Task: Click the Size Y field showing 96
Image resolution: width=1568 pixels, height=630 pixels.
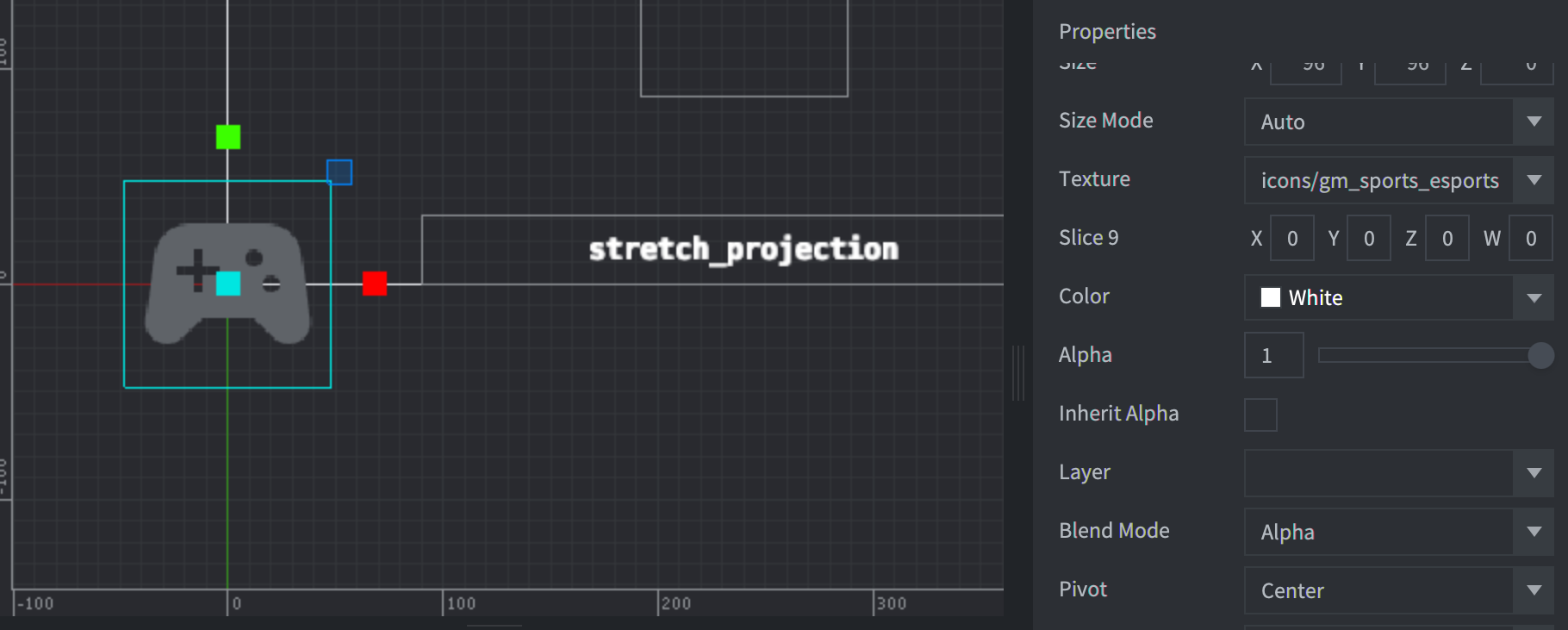Action: point(1409,65)
